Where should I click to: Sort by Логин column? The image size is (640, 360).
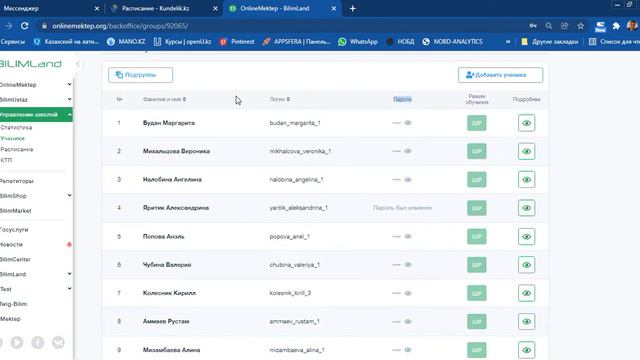[x=280, y=99]
